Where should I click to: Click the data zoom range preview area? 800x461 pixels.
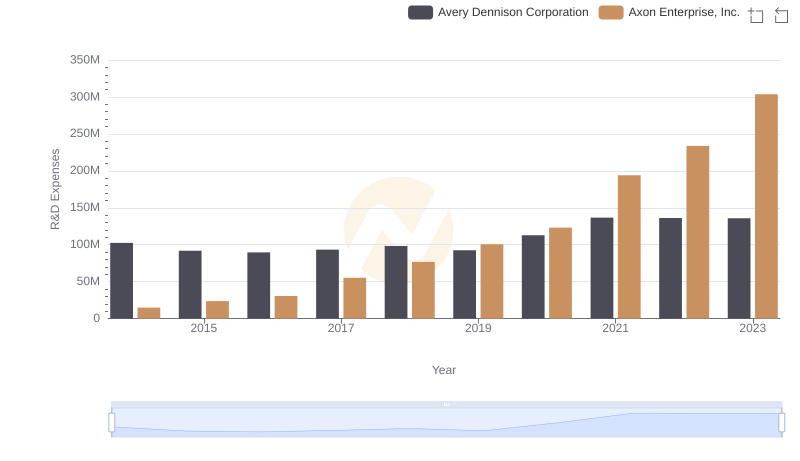point(446,423)
